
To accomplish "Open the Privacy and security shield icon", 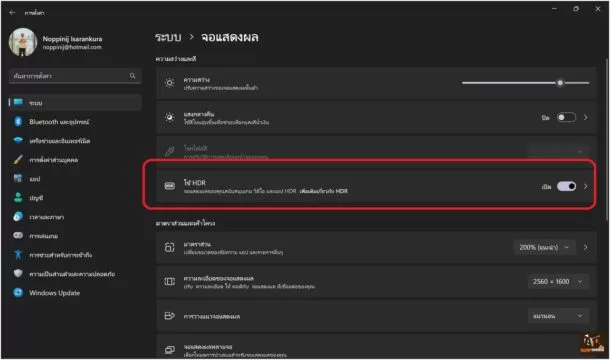I will click(x=18, y=274).
